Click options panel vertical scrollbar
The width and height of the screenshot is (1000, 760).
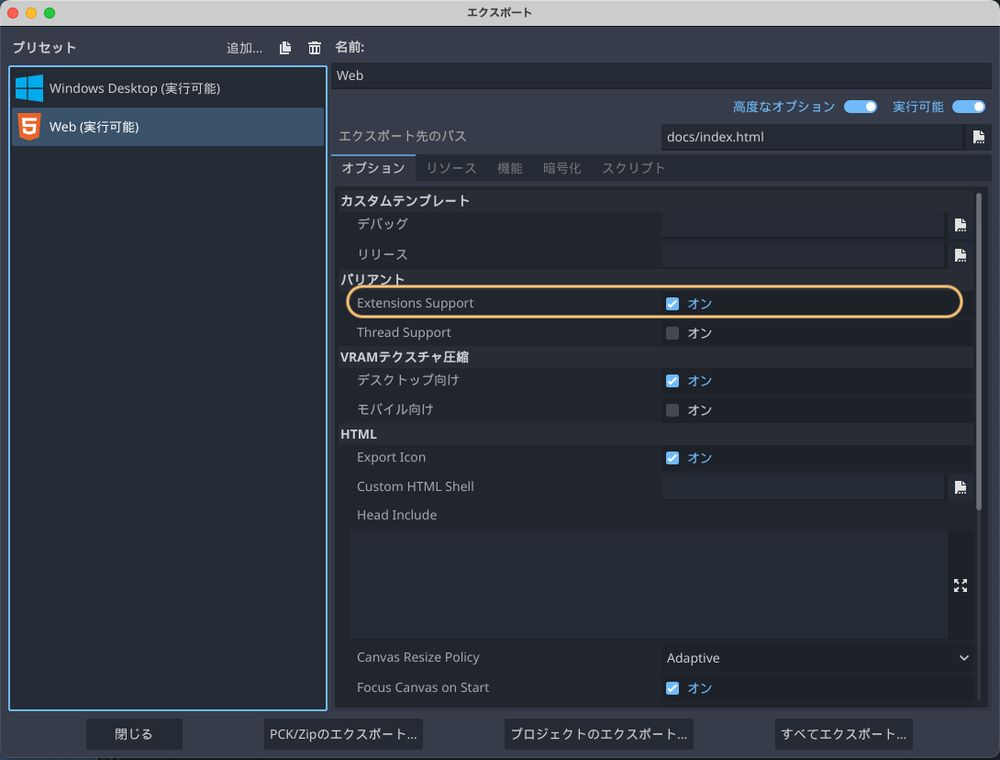click(979, 351)
